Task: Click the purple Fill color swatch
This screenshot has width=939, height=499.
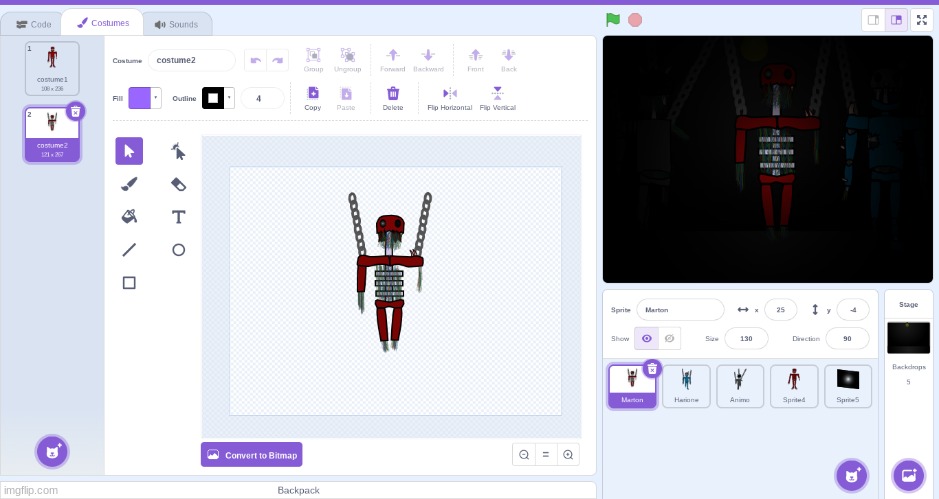Action: coord(140,98)
